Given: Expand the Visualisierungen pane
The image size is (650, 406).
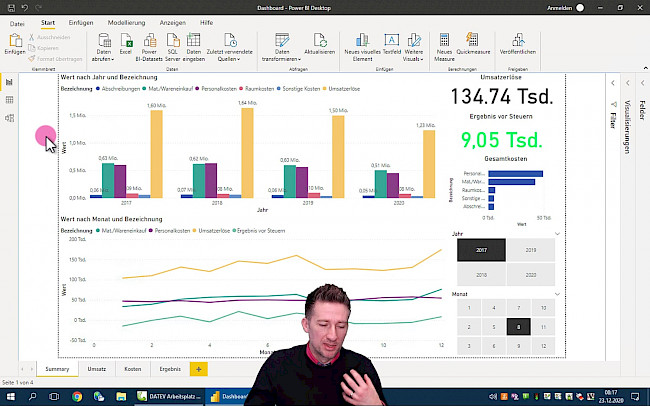Looking at the screenshot, I should 628,83.
